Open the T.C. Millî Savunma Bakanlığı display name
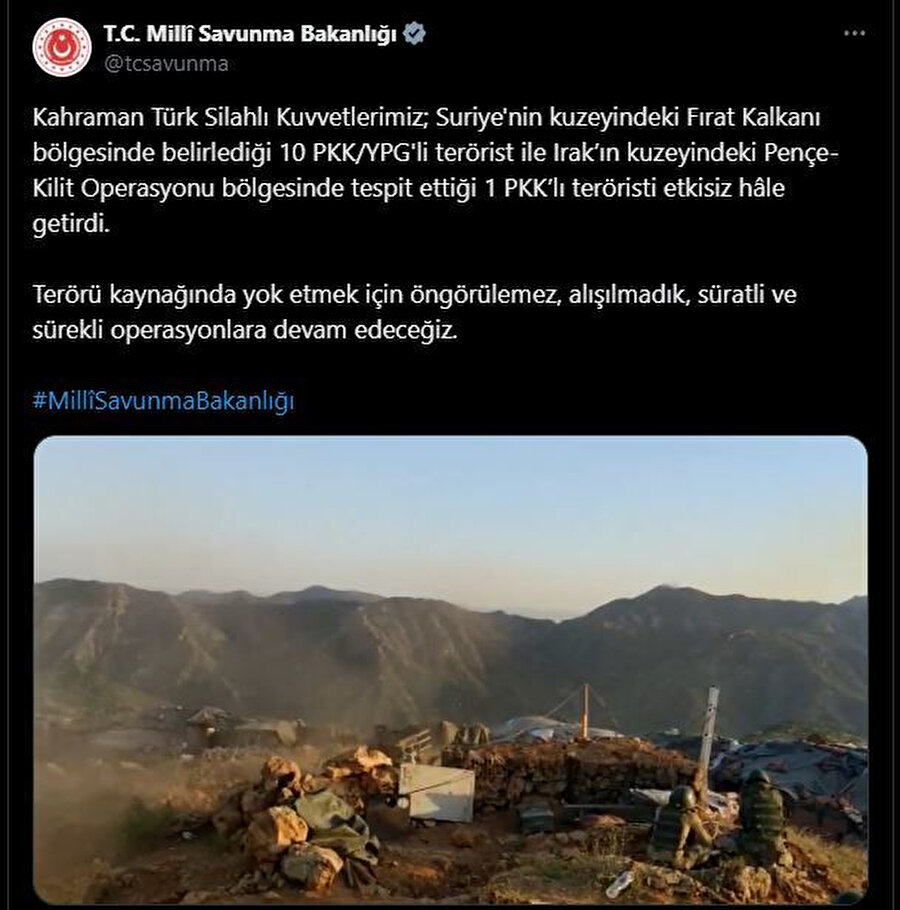Screen dimensions: 900x910 (x=250, y=34)
